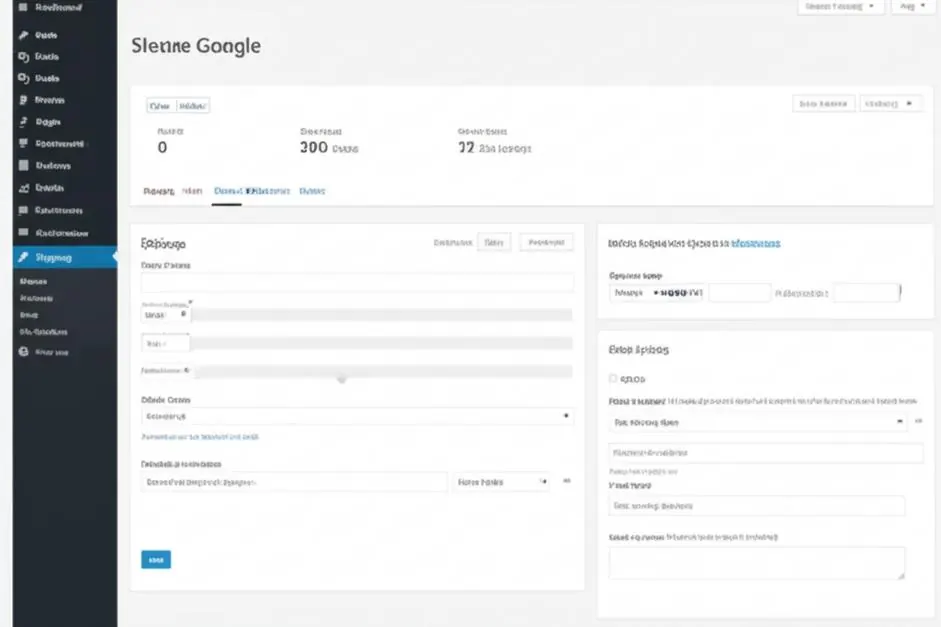Click the tiny icon beside the lower right panel's dropdown

(918, 422)
